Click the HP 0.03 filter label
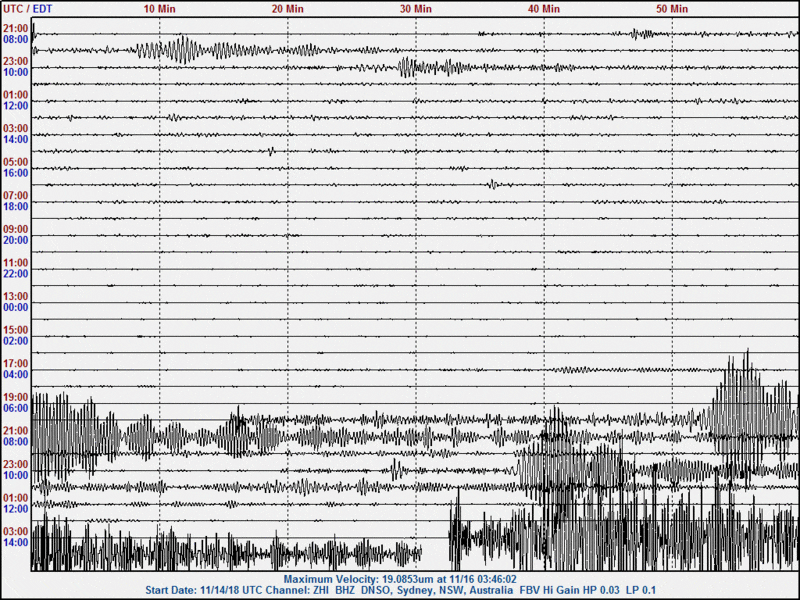 tap(608, 590)
